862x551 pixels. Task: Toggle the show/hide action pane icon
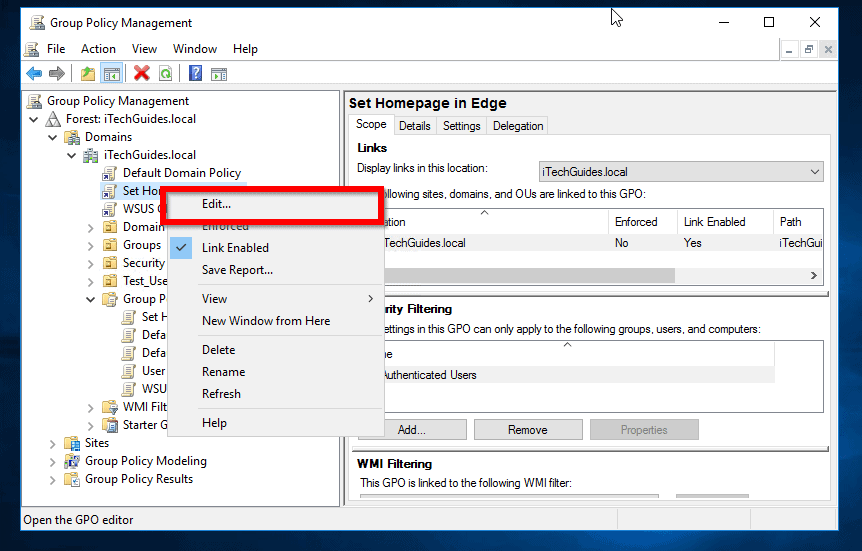pyautogui.click(x=219, y=73)
